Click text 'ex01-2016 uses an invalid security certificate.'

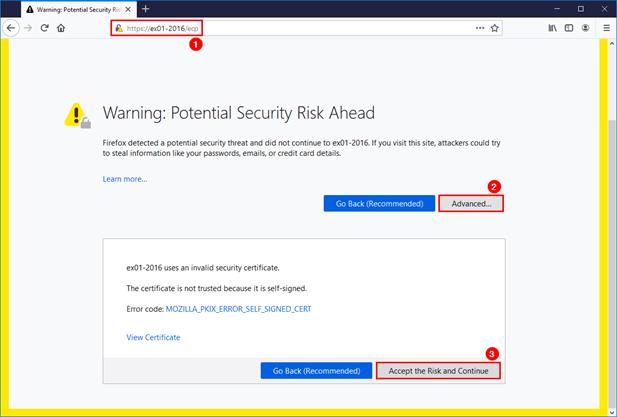click(203, 268)
